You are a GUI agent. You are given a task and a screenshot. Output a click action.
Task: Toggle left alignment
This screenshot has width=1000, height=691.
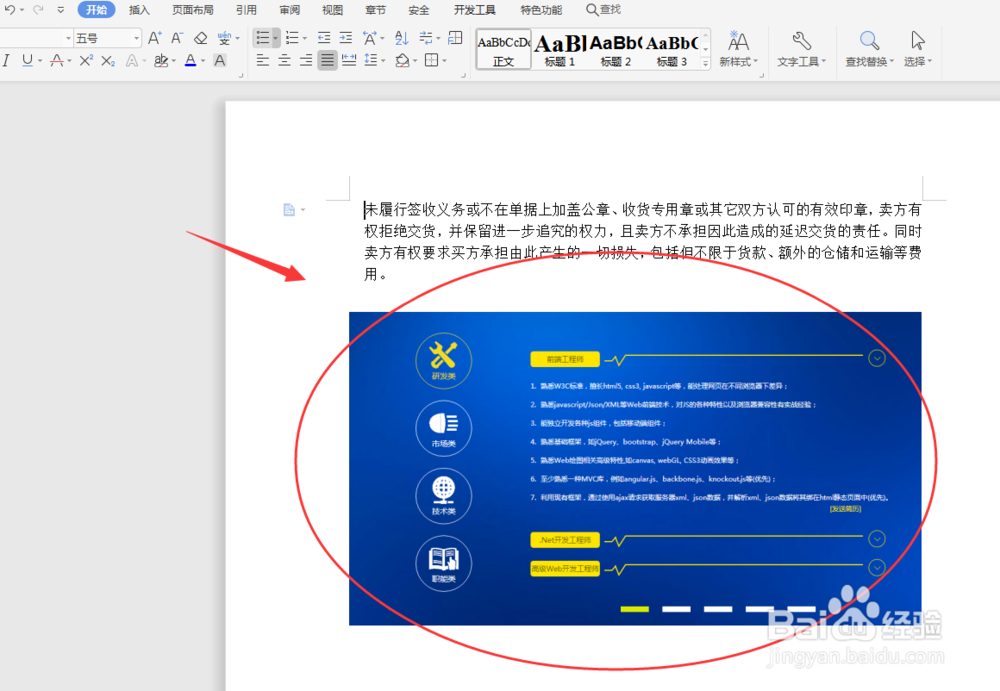[263, 61]
